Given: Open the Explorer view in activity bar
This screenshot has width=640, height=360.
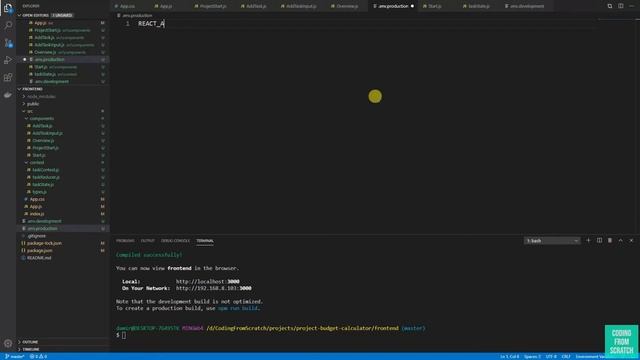Looking at the screenshot, I should pyautogui.click(x=8, y=8).
